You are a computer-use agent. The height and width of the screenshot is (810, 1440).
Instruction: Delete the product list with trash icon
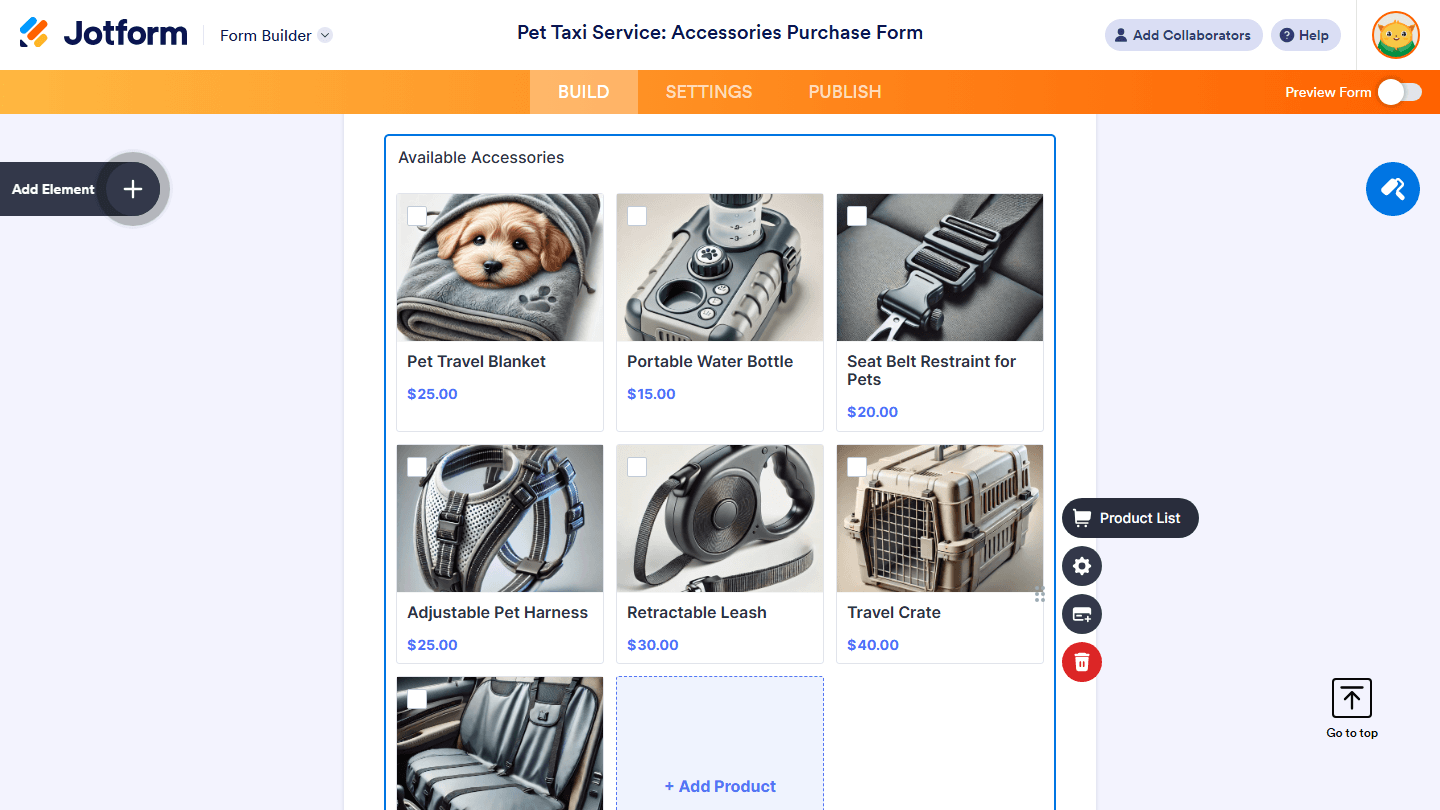coord(1082,662)
